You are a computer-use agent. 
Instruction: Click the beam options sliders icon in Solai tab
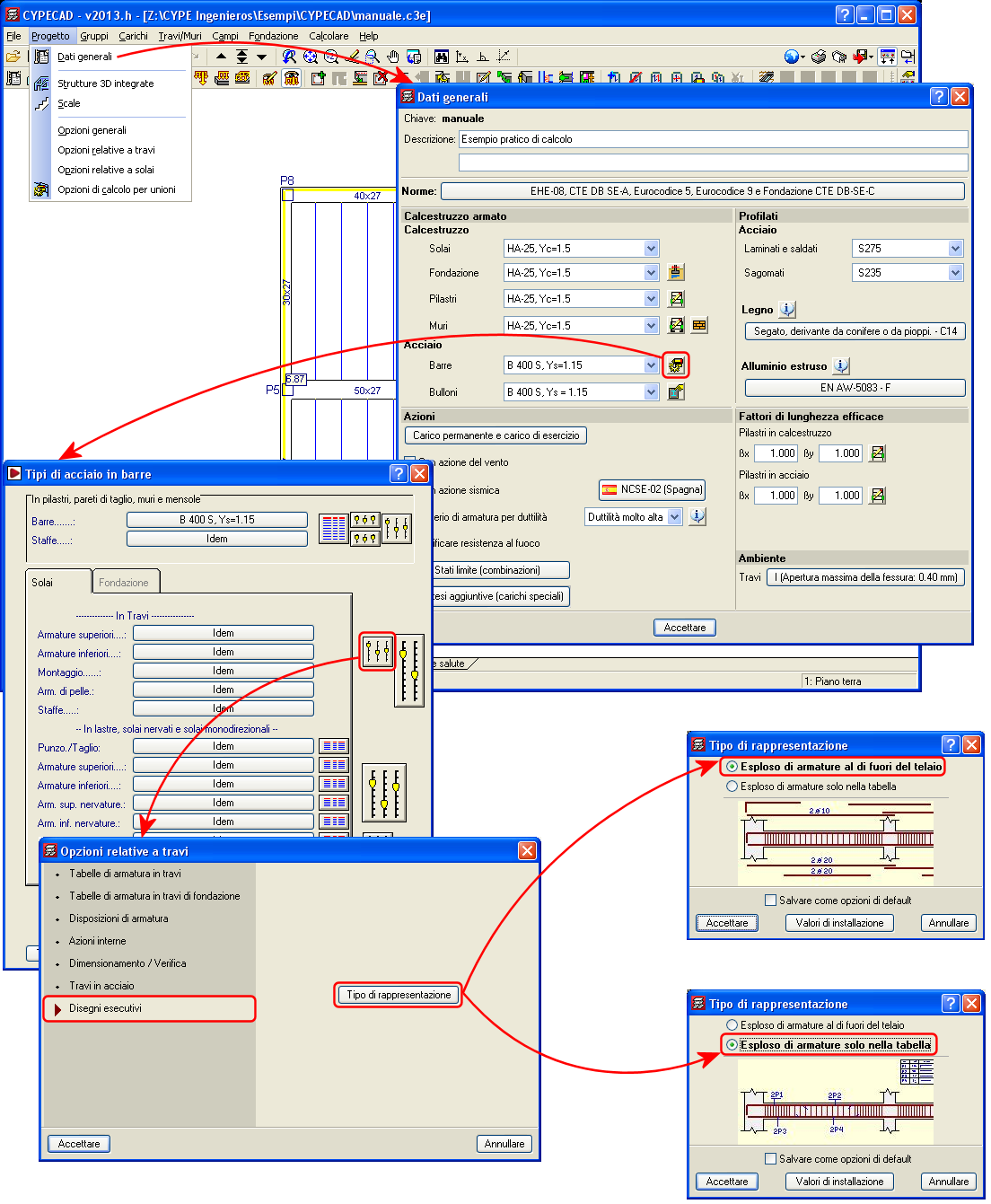click(x=378, y=651)
